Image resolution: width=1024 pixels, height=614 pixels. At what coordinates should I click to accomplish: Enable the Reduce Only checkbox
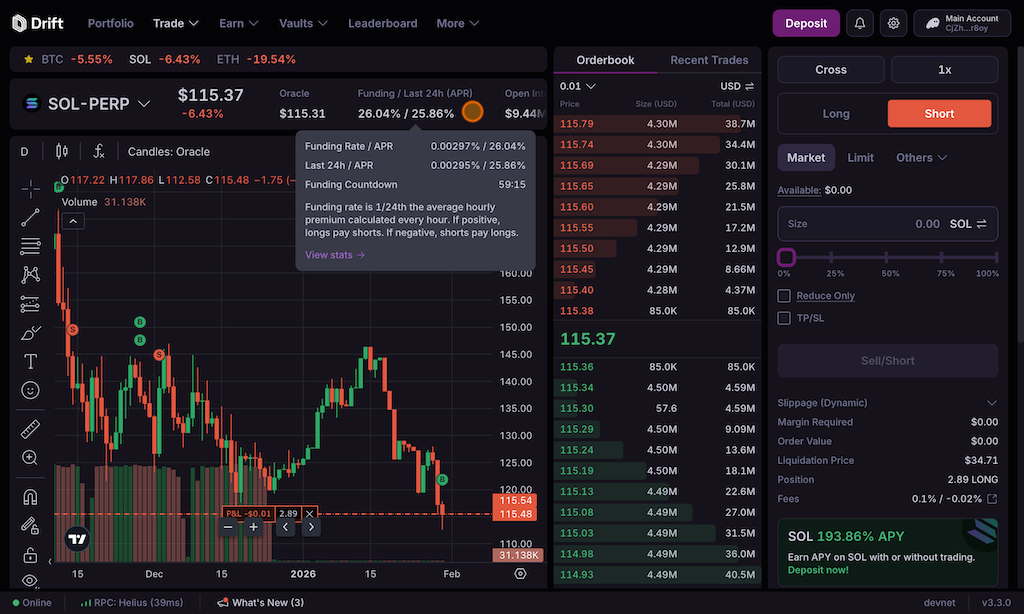point(785,296)
